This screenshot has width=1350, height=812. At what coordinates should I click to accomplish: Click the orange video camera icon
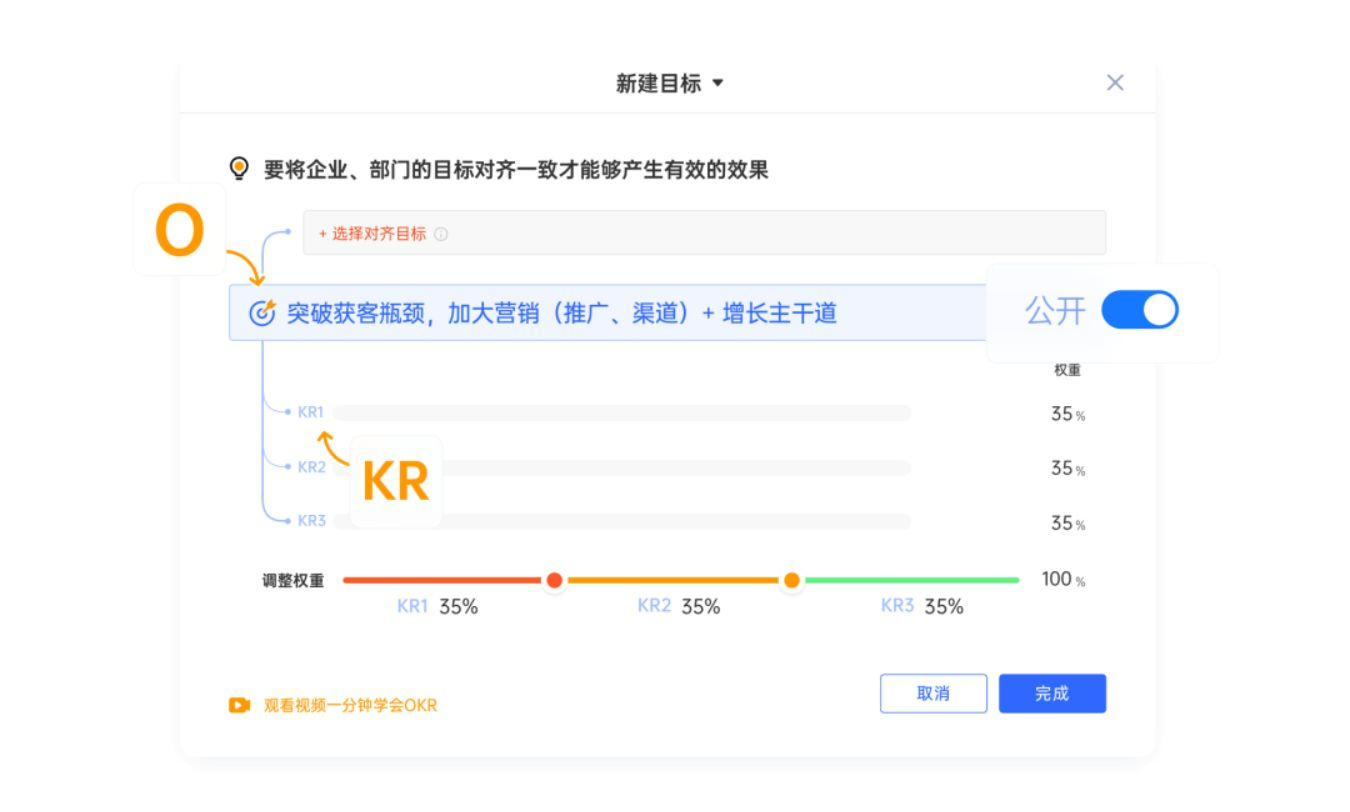[x=239, y=705]
